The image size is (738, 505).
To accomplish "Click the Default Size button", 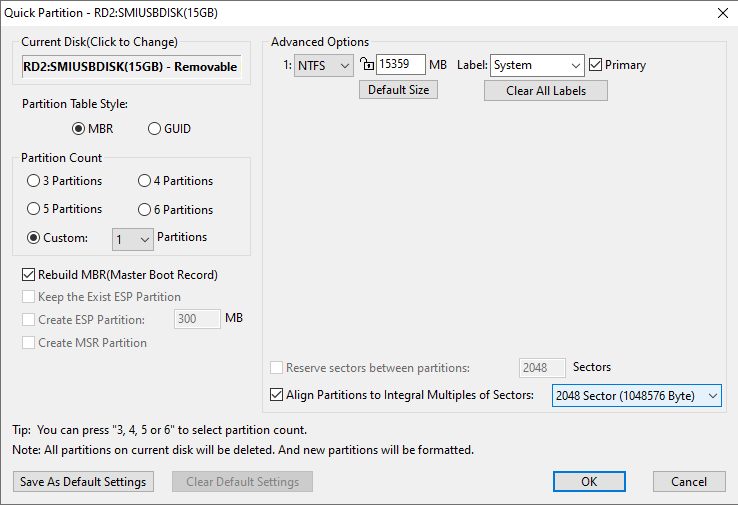I will coord(398,90).
